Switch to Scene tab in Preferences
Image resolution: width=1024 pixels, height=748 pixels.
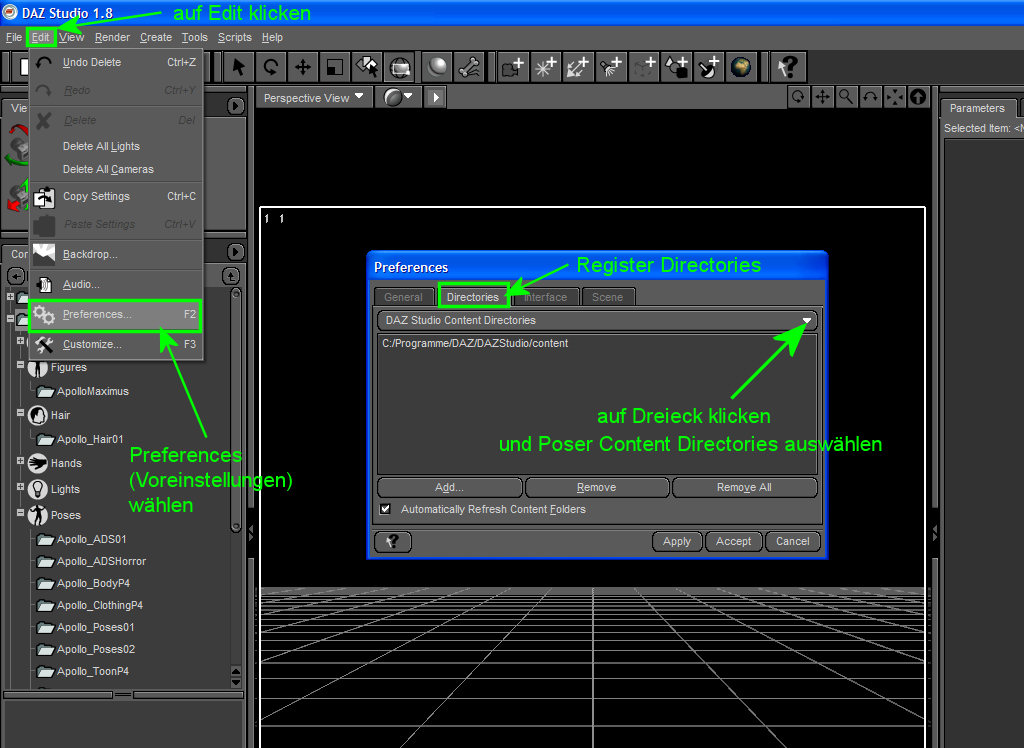[x=607, y=297]
